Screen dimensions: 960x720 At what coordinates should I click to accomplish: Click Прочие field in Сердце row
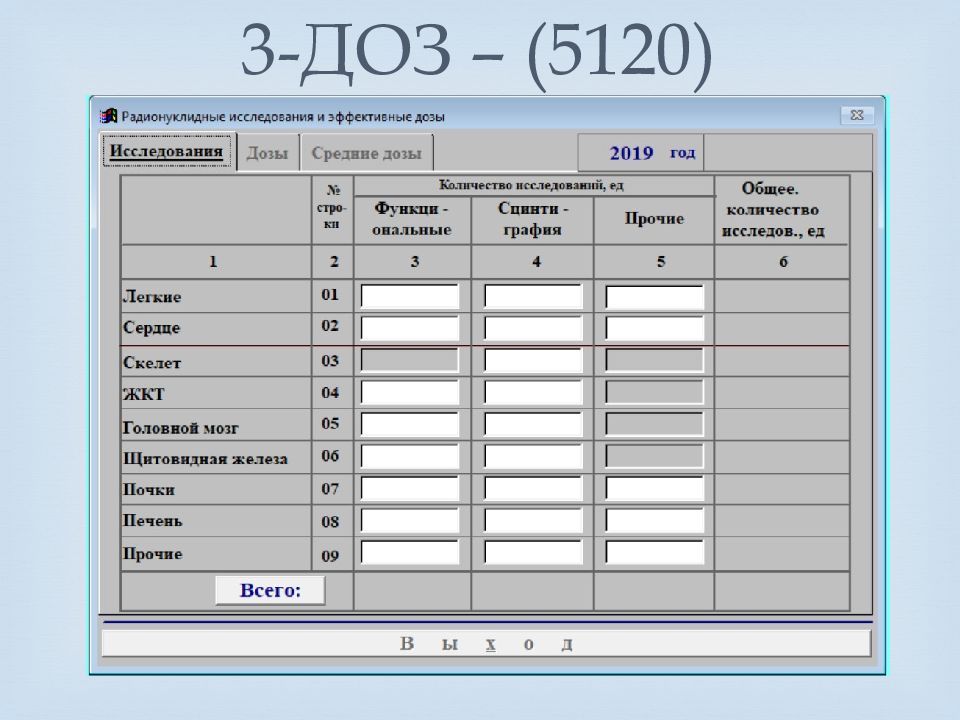[654, 328]
